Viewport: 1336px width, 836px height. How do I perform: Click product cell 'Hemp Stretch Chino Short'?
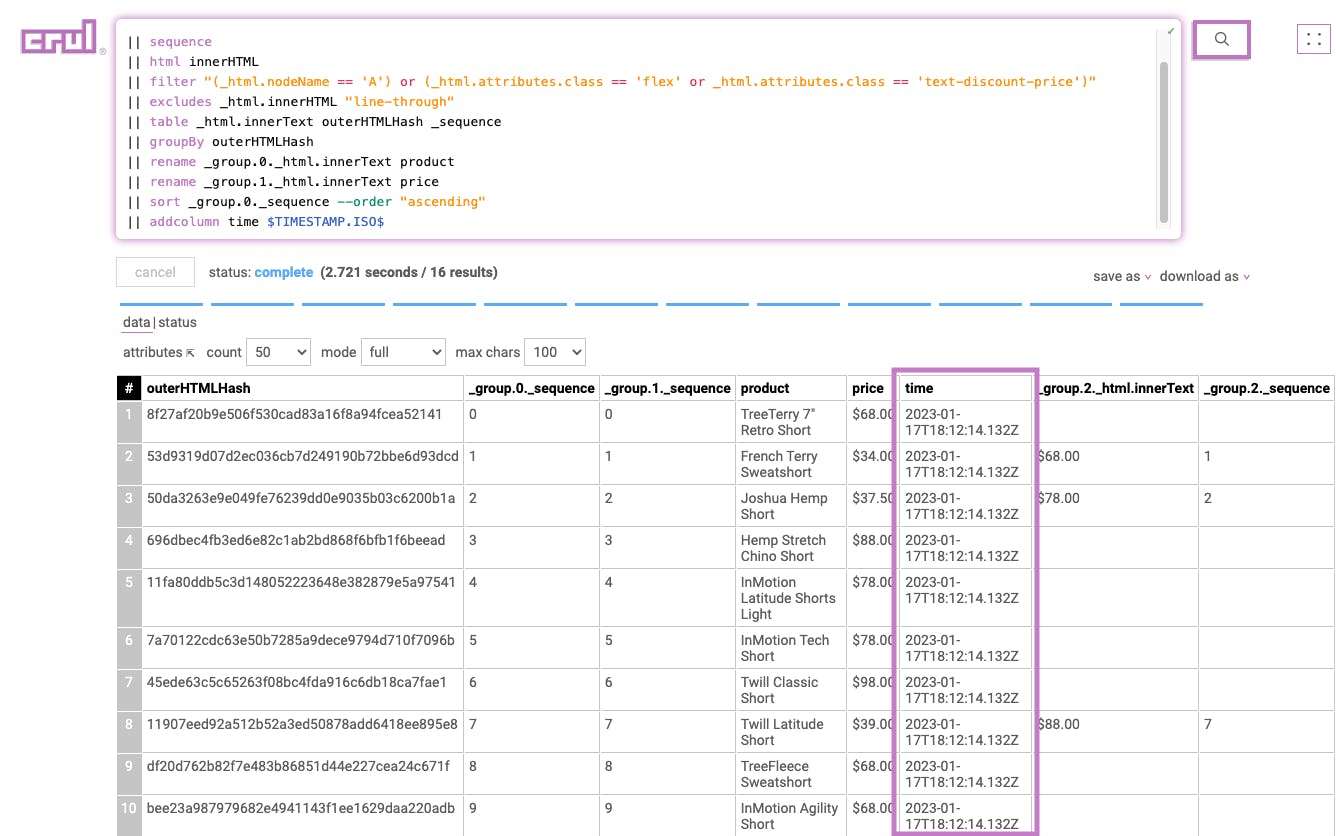791,548
